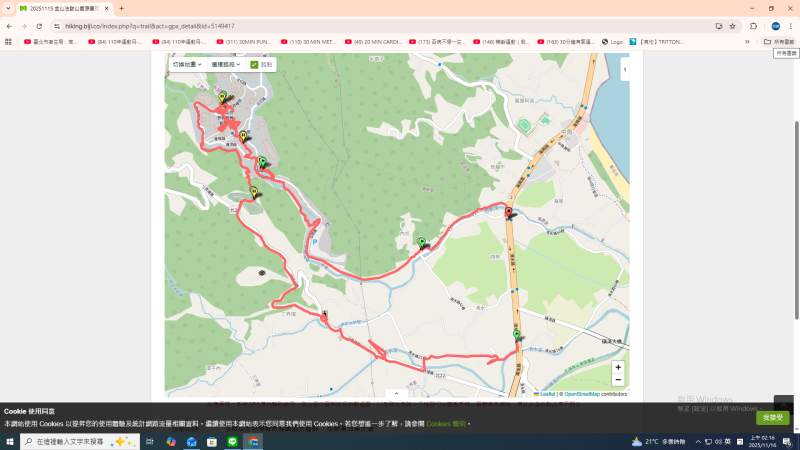Click the browser address bar URL
The width and height of the screenshot is (800, 450).
point(300,26)
